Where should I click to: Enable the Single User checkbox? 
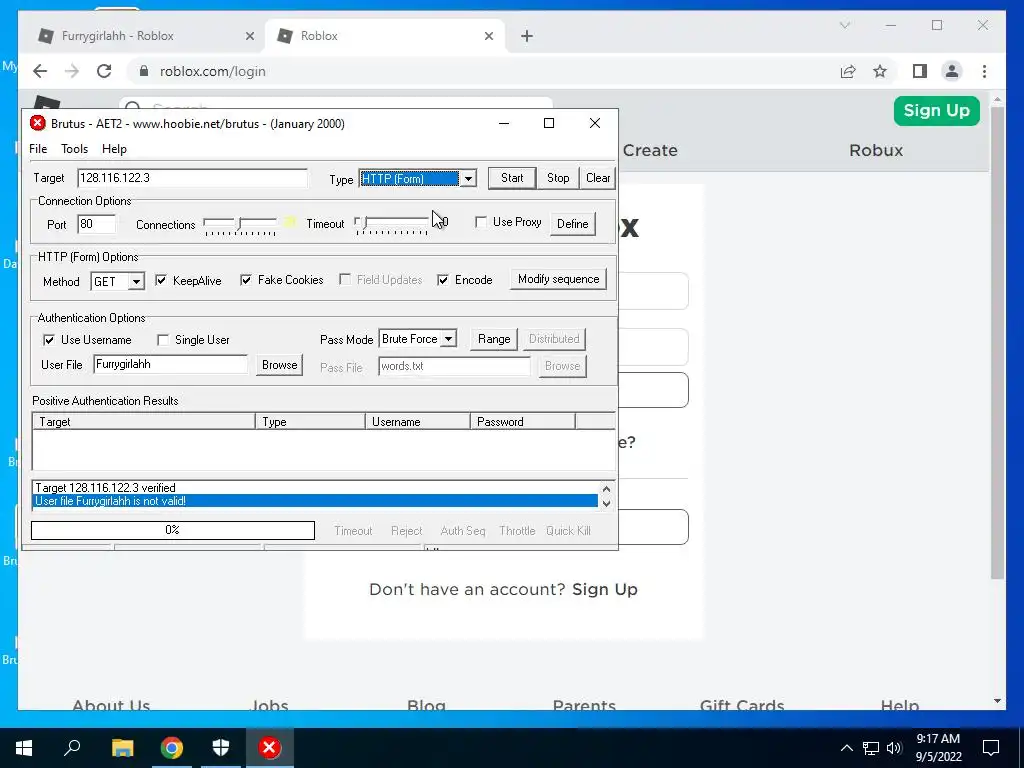pyautogui.click(x=163, y=340)
